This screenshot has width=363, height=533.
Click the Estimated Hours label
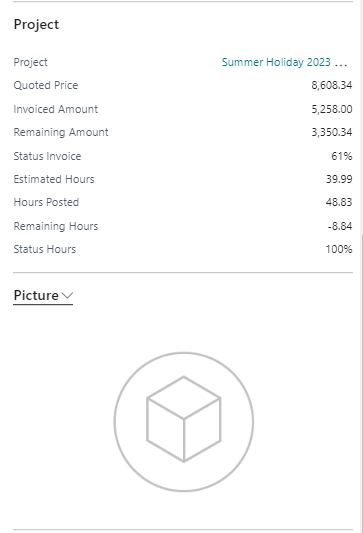[x=54, y=179]
